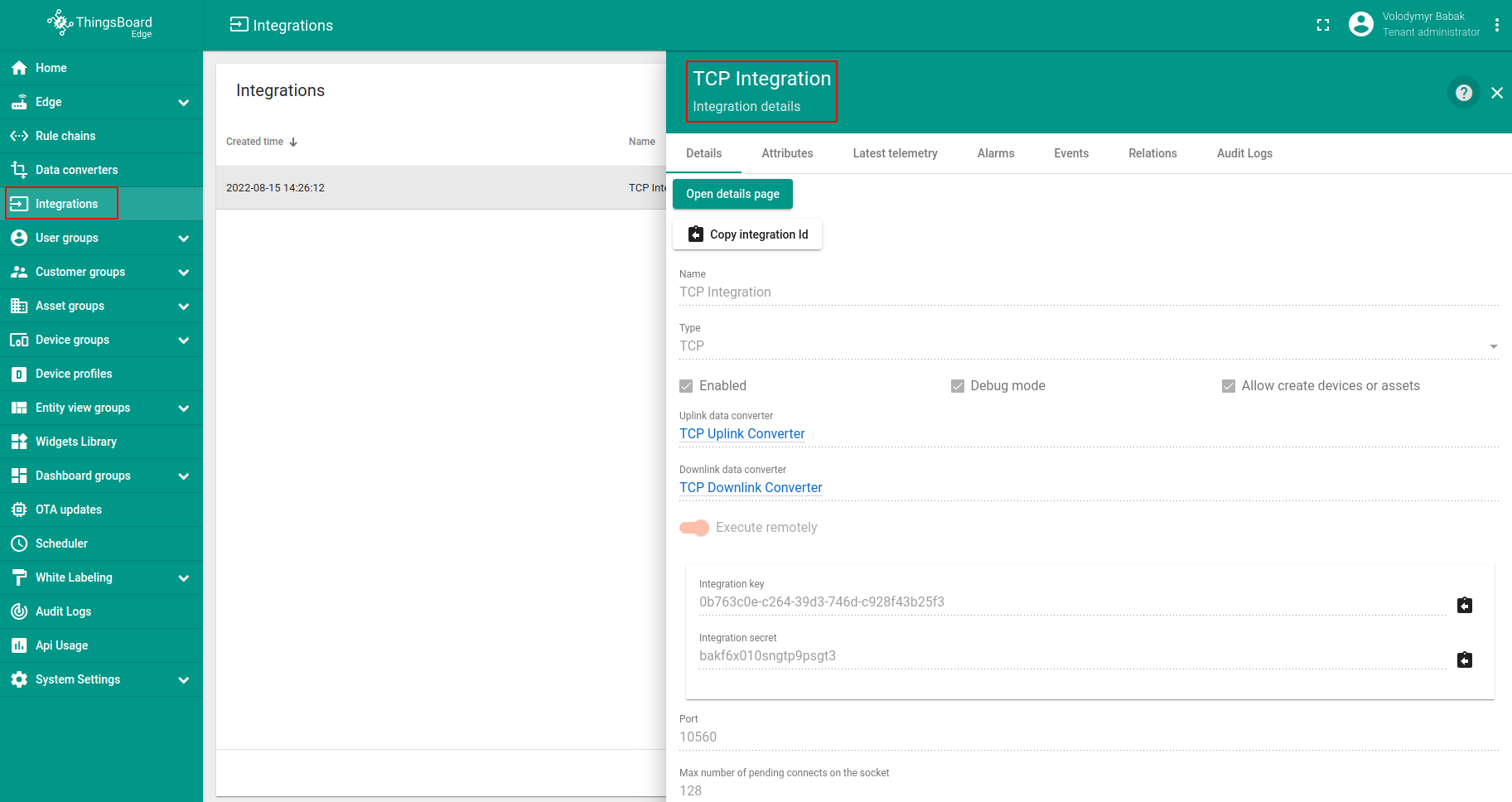Click the Customer groups icon
The width and height of the screenshot is (1512, 802).
(x=19, y=272)
